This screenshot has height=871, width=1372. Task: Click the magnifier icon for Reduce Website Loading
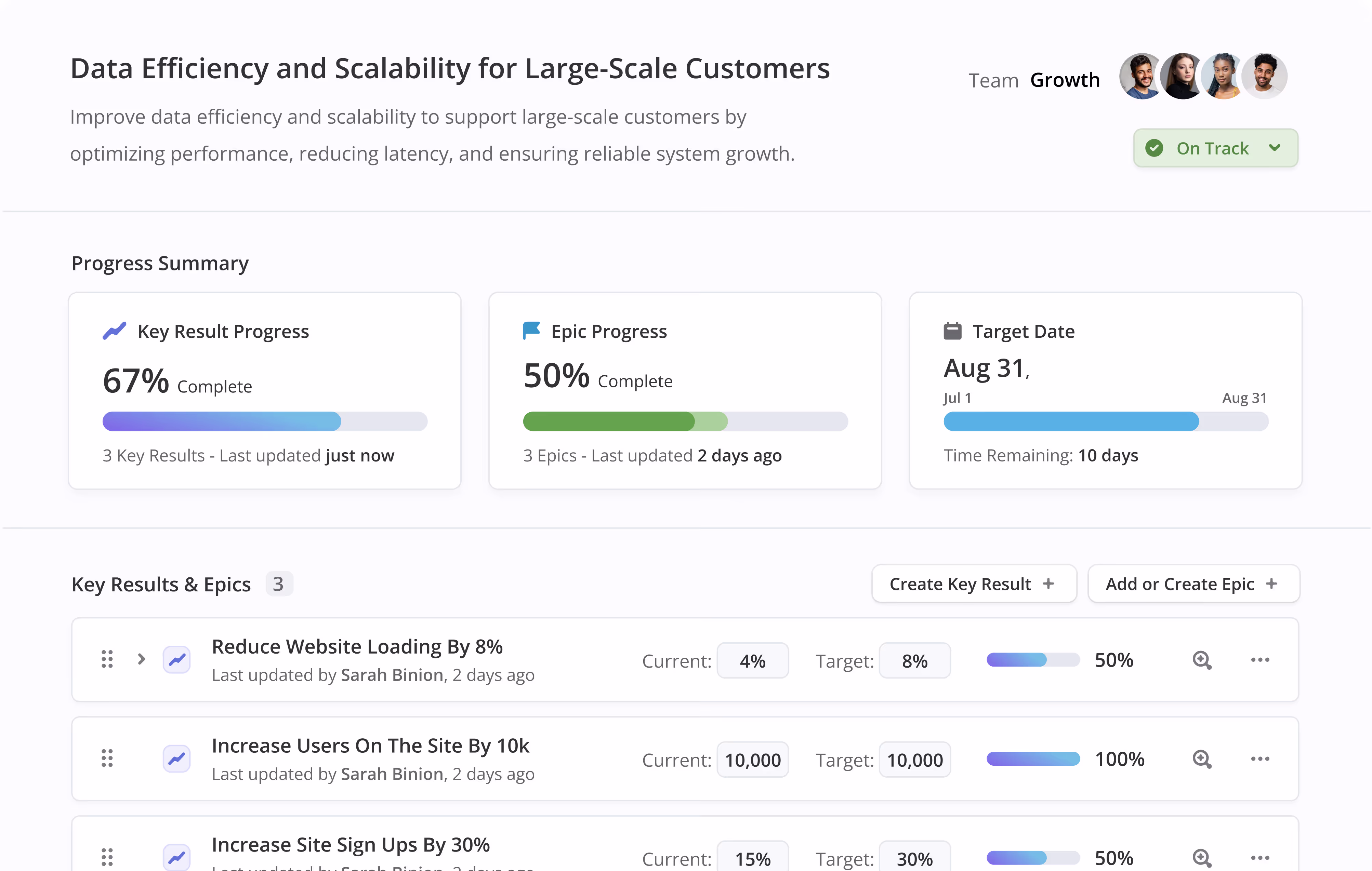click(1202, 660)
